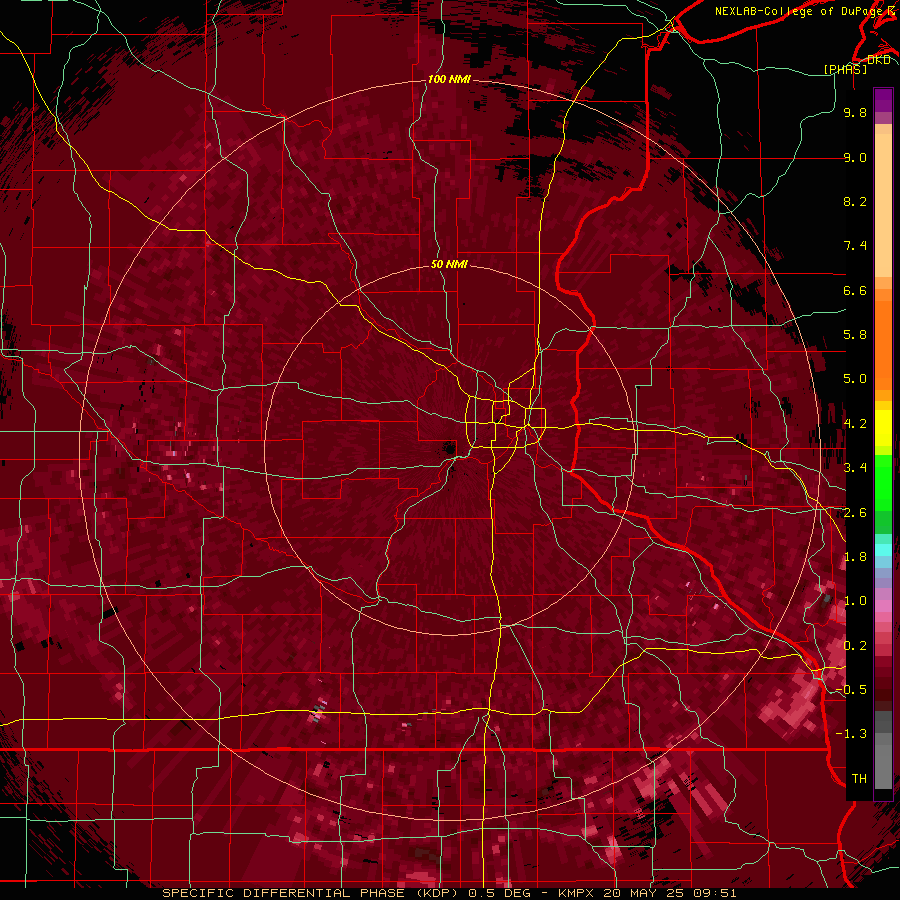This screenshot has height=900, width=900.
Task: Click the '0.2' scale value
Action: tap(855, 646)
